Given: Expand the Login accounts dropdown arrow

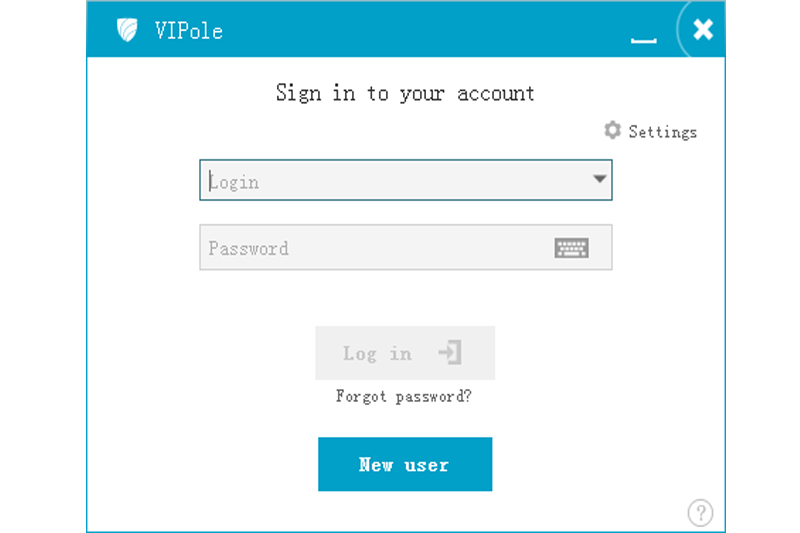Looking at the screenshot, I should point(599,180).
